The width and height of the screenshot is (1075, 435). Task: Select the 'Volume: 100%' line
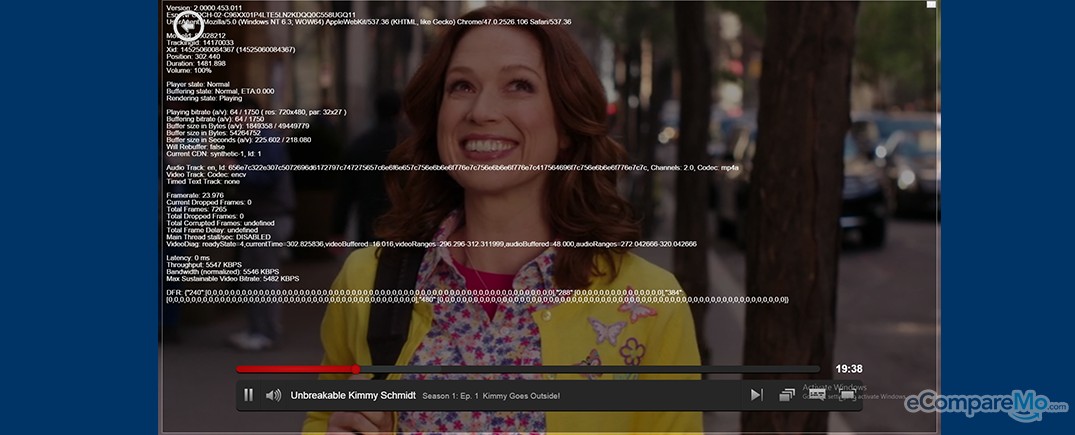click(x=189, y=70)
